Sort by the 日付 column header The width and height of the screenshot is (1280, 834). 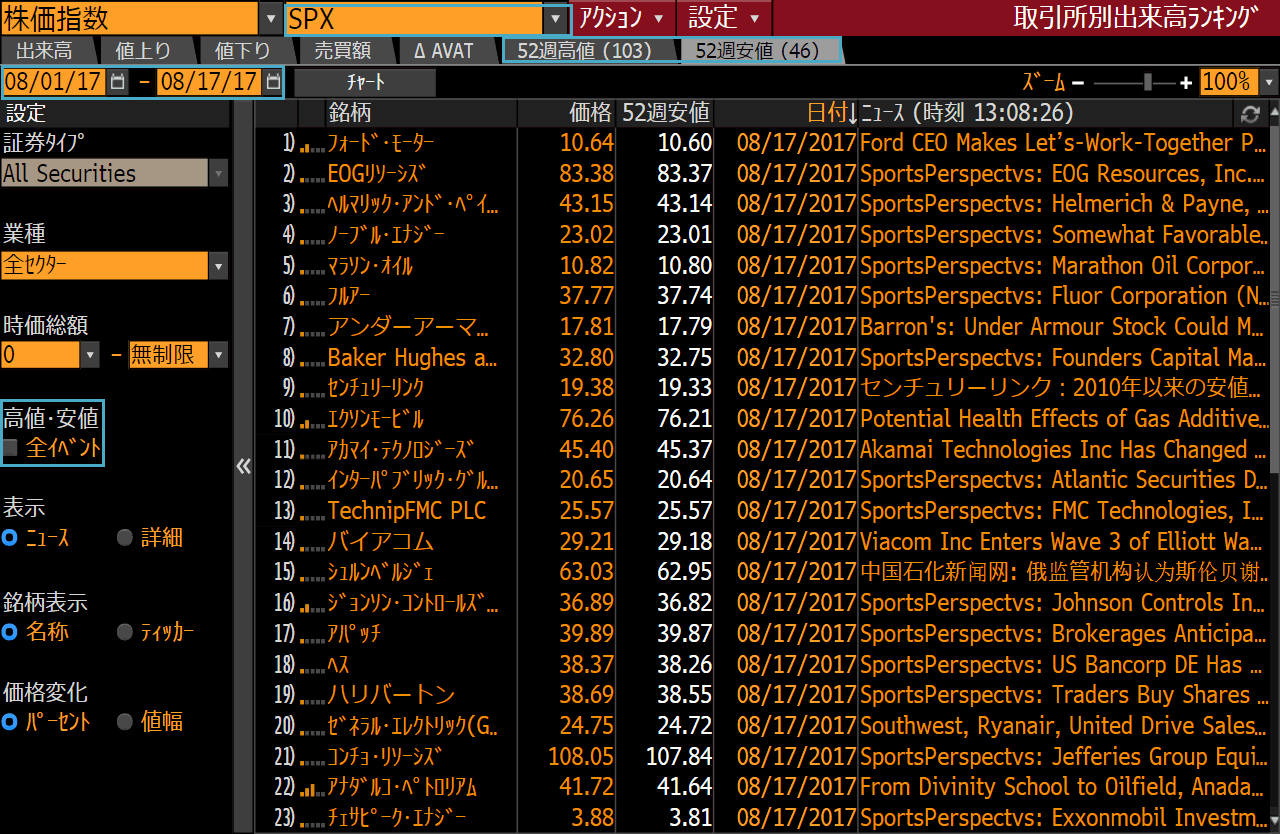tap(786, 114)
